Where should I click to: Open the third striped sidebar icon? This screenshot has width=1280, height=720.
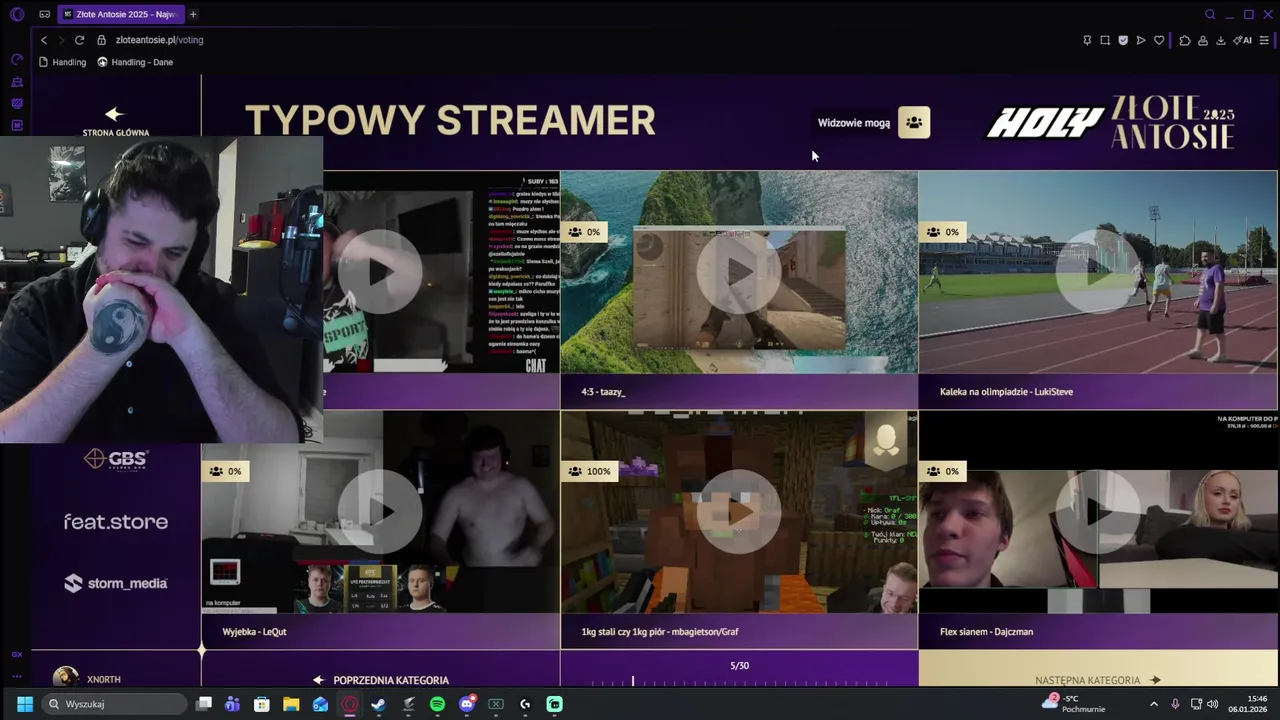click(17, 103)
